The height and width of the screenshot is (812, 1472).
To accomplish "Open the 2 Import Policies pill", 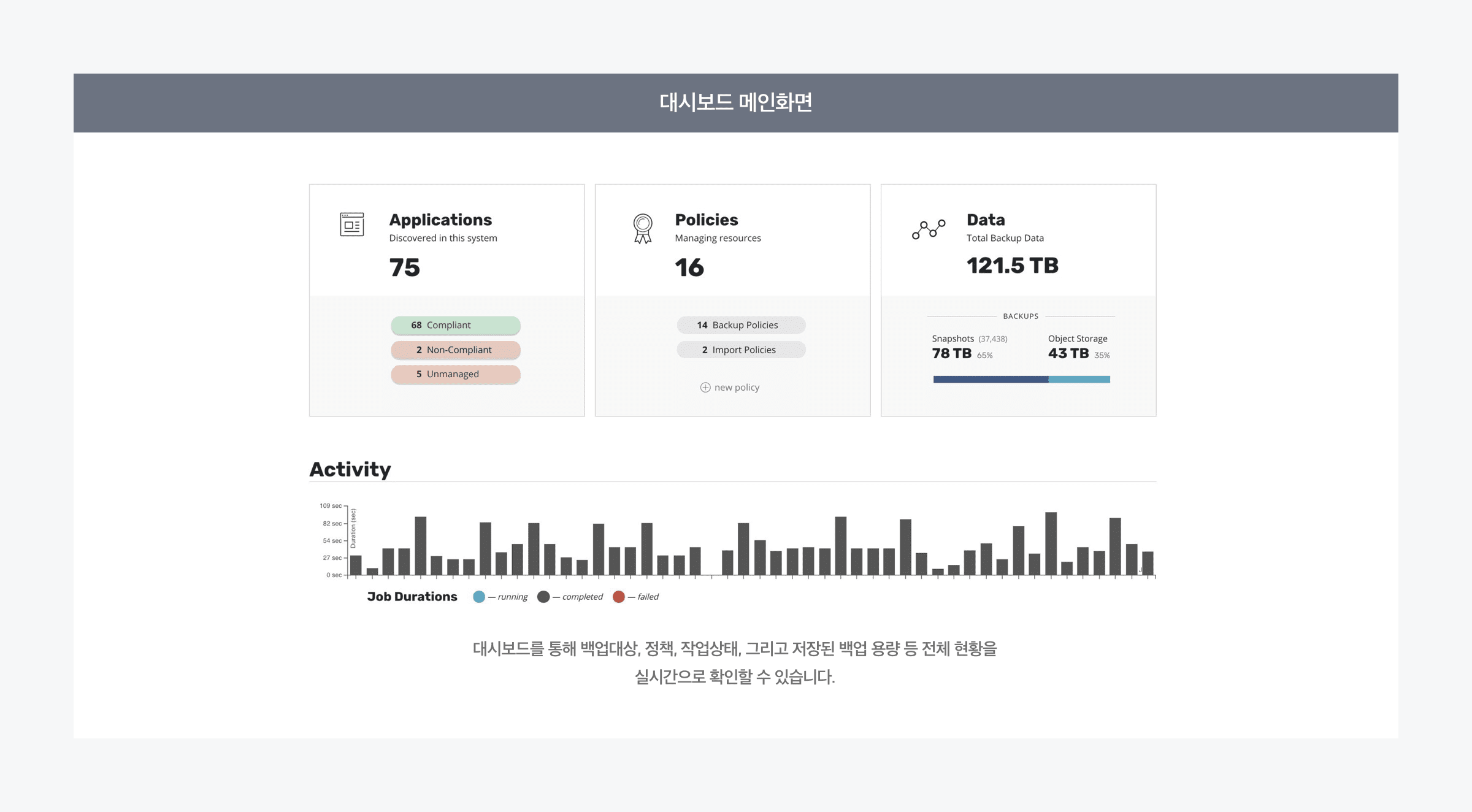I will pyautogui.click(x=741, y=350).
